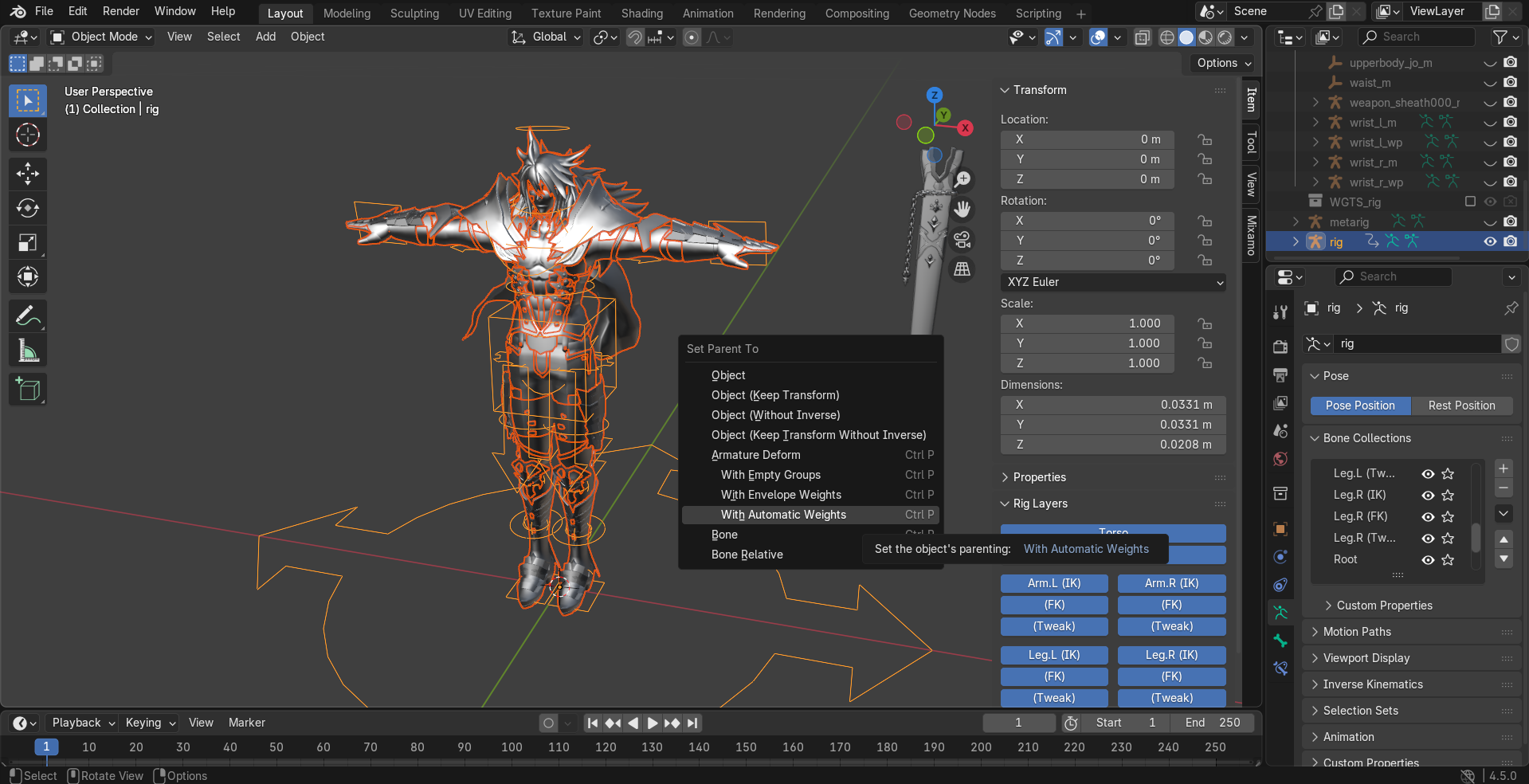
Task: Toggle visibility of rig in outliner
Action: [1489, 242]
